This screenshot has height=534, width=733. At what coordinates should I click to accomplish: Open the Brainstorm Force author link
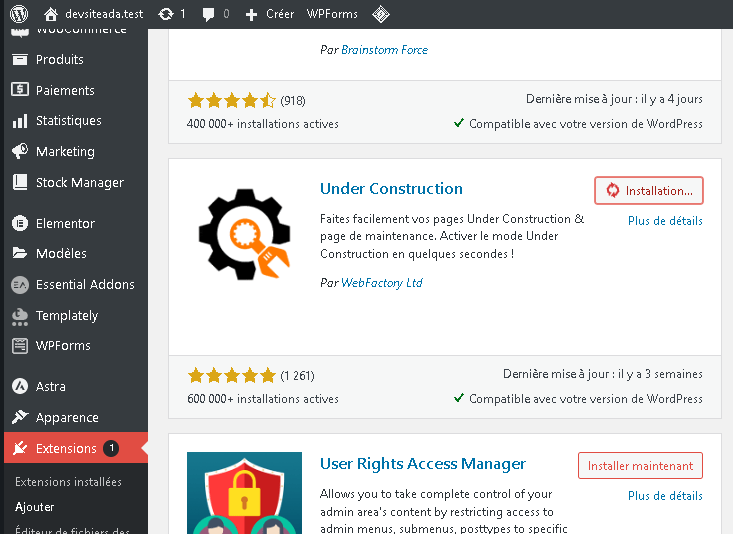point(384,50)
